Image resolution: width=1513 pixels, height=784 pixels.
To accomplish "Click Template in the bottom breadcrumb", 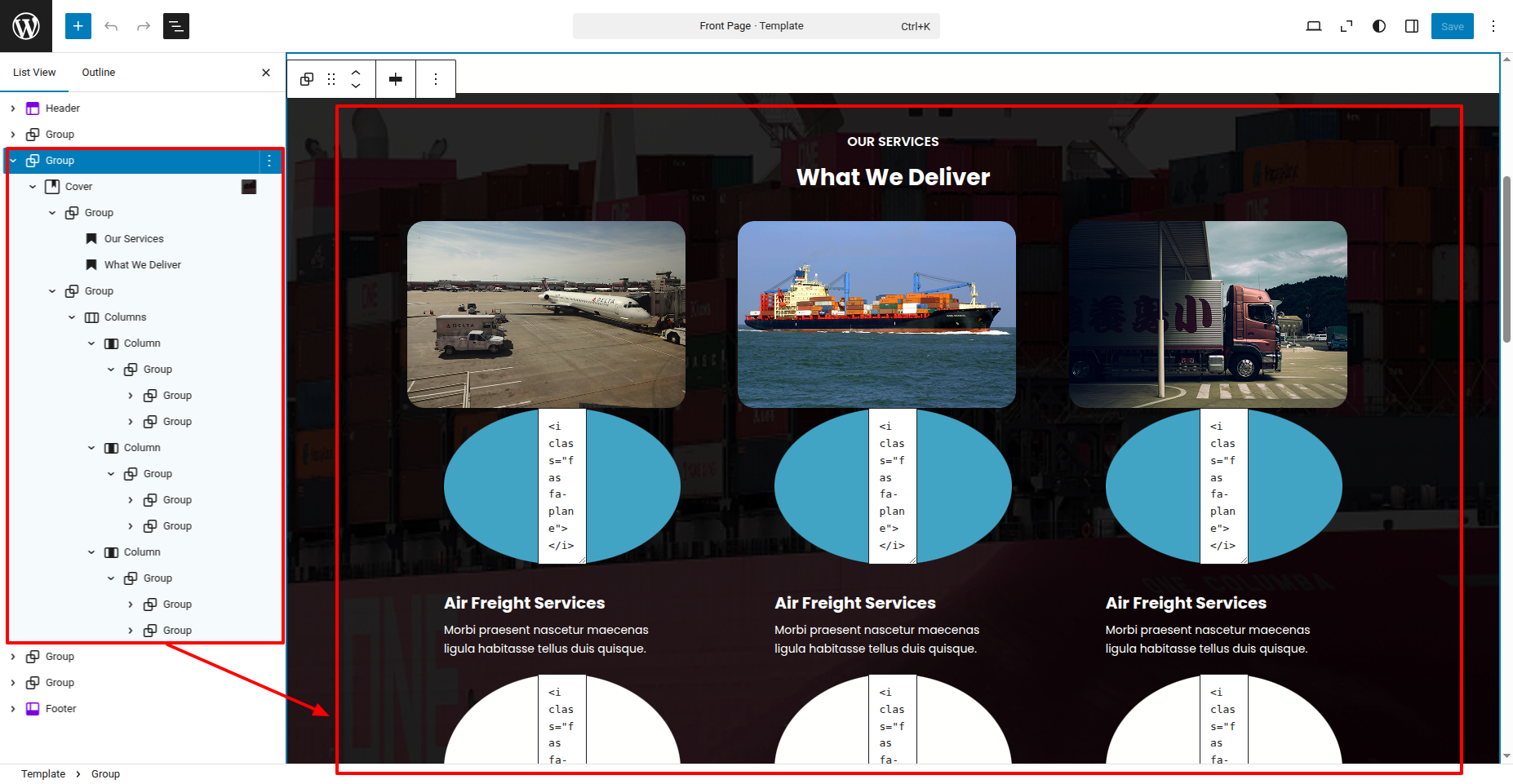I will [43, 774].
